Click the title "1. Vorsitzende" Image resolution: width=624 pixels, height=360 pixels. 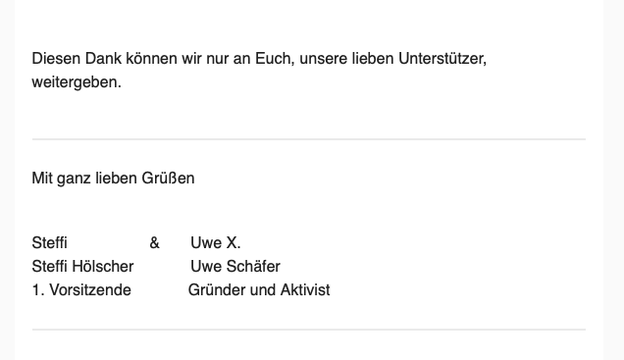coord(81,290)
